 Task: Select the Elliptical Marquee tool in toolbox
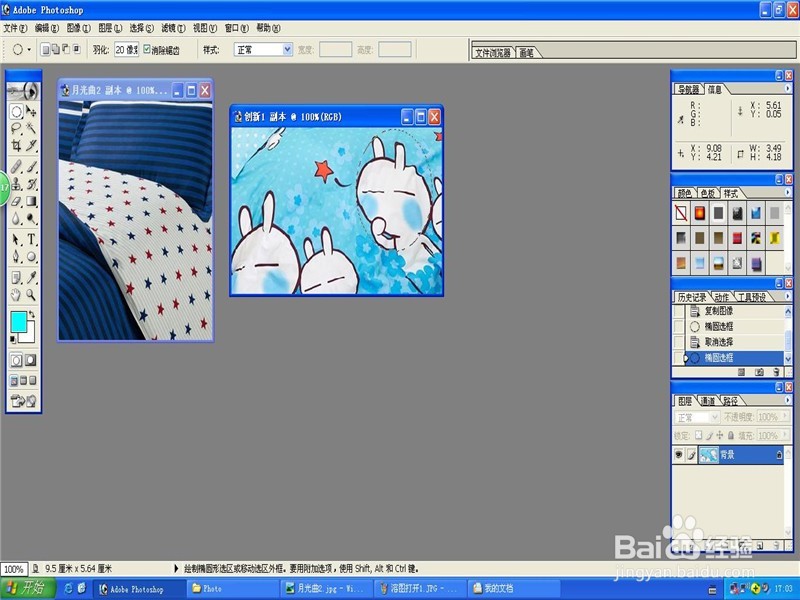point(16,111)
